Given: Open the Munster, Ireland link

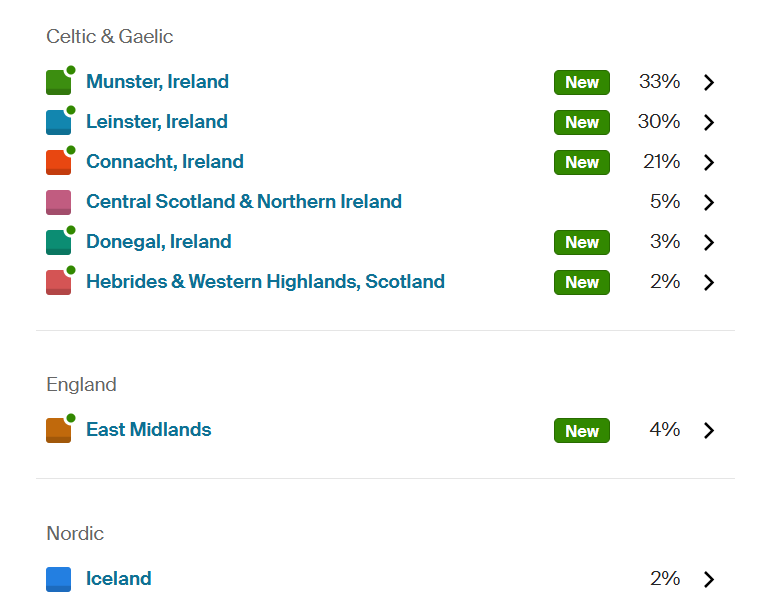Looking at the screenshot, I should coord(157,81).
